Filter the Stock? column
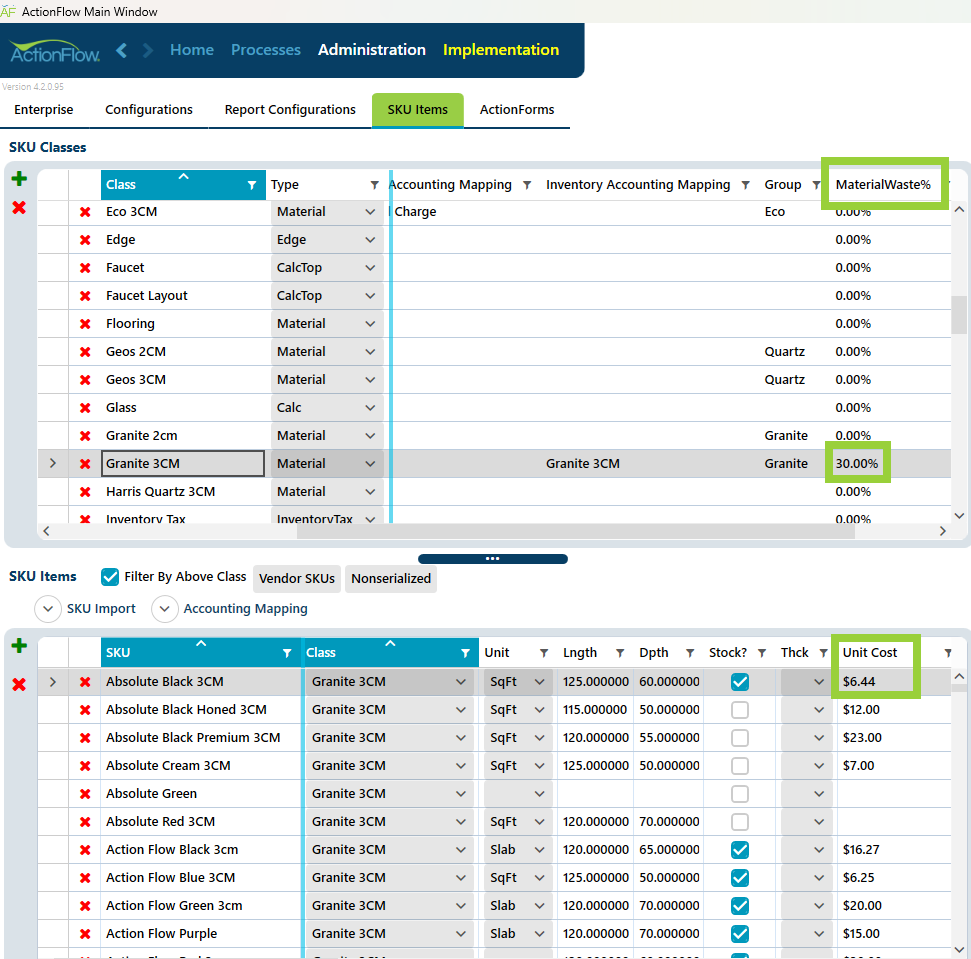The height and width of the screenshot is (959, 971). (762, 653)
